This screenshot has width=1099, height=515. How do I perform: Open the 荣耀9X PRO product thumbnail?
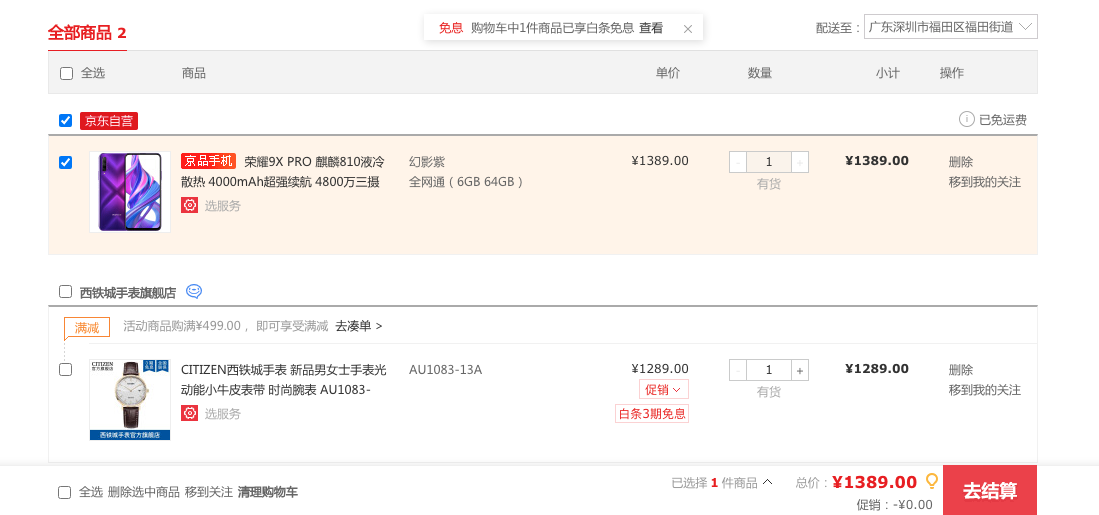point(130,192)
